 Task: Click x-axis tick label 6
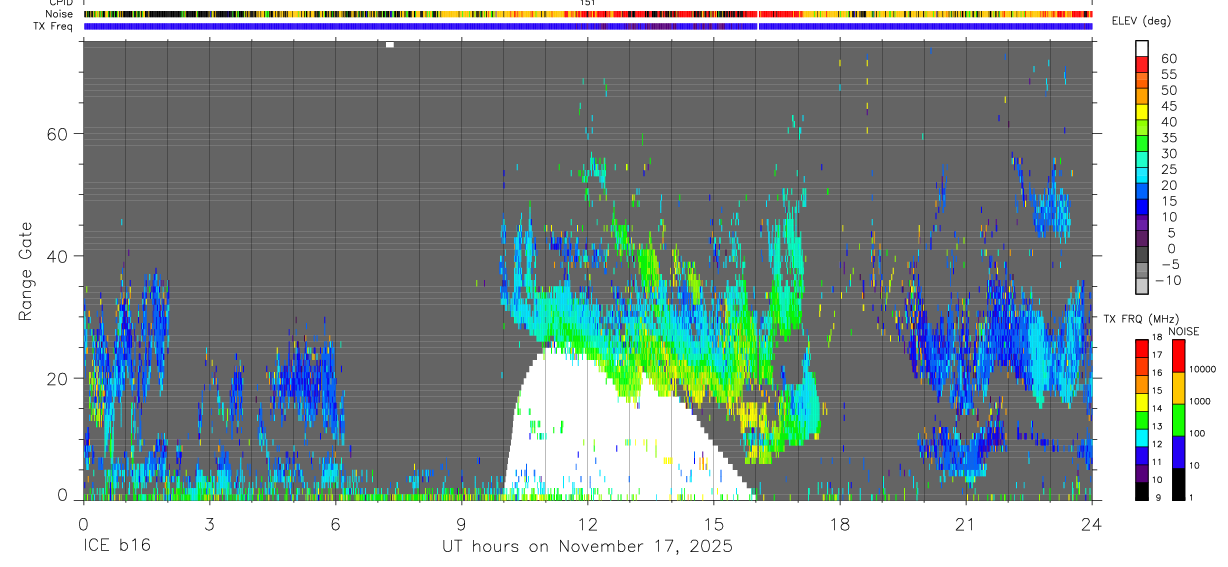335,524
